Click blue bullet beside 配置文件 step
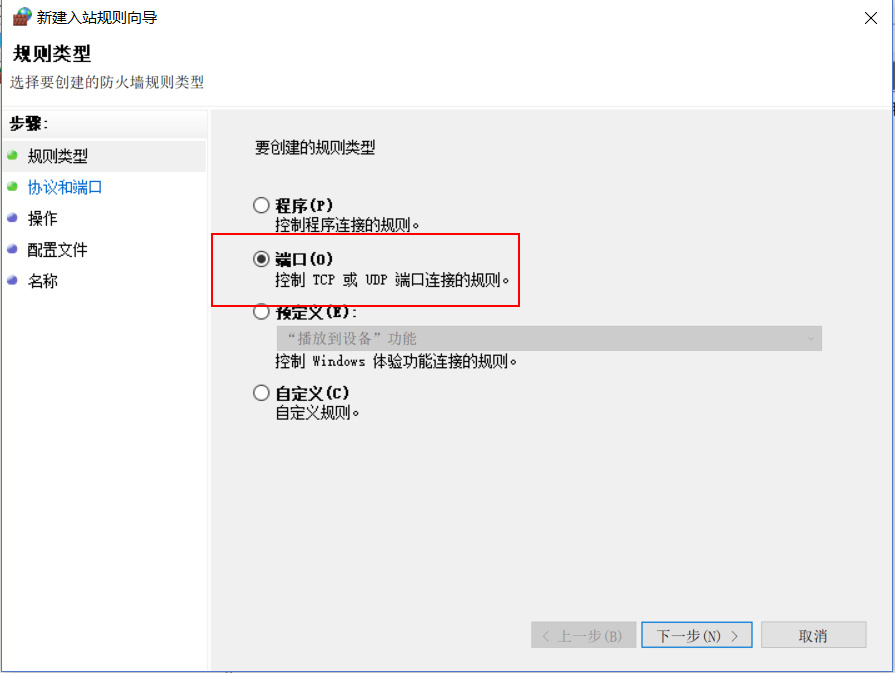Image resolution: width=895 pixels, height=673 pixels. click(13, 249)
